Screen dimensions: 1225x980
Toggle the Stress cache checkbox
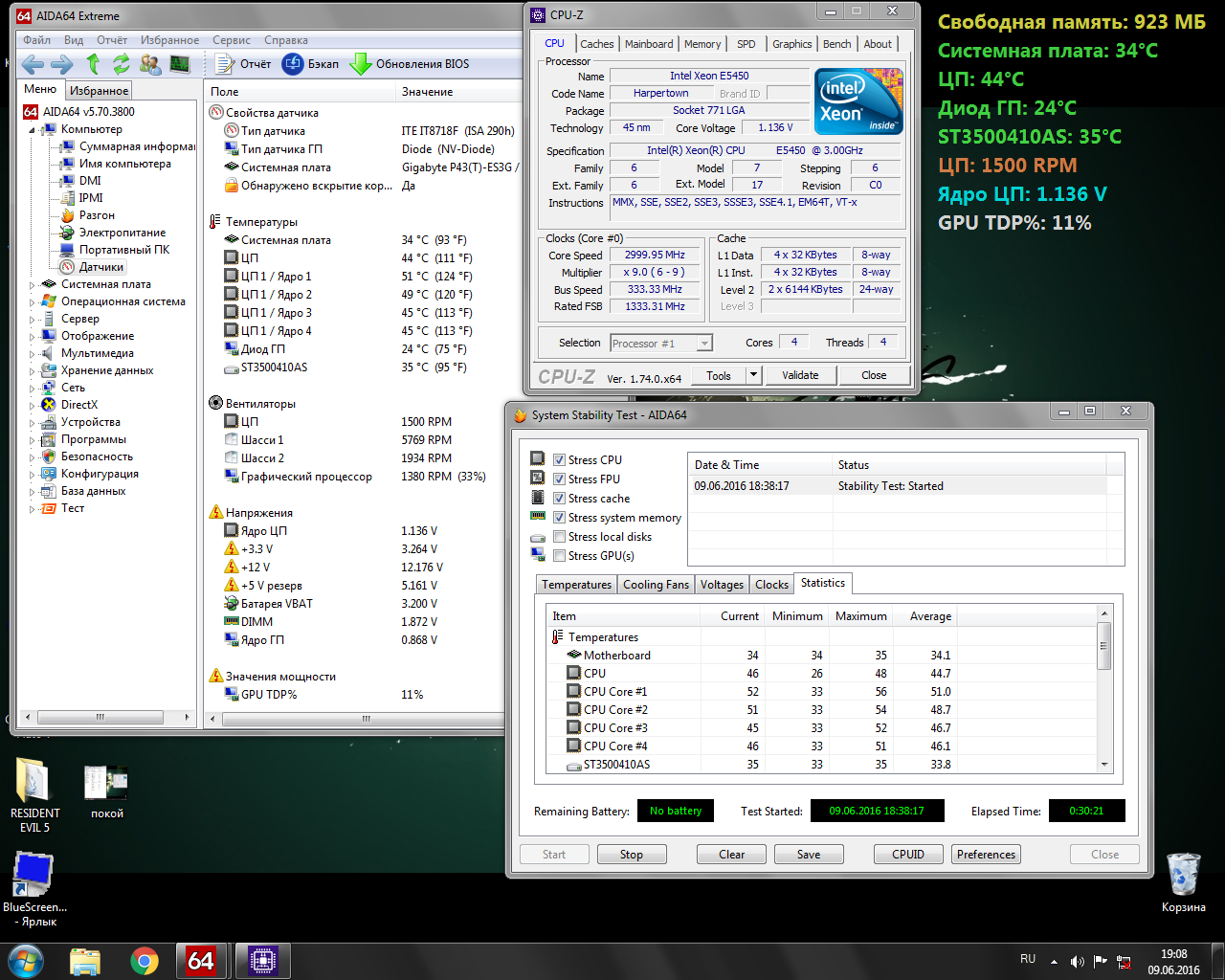(x=560, y=499)
